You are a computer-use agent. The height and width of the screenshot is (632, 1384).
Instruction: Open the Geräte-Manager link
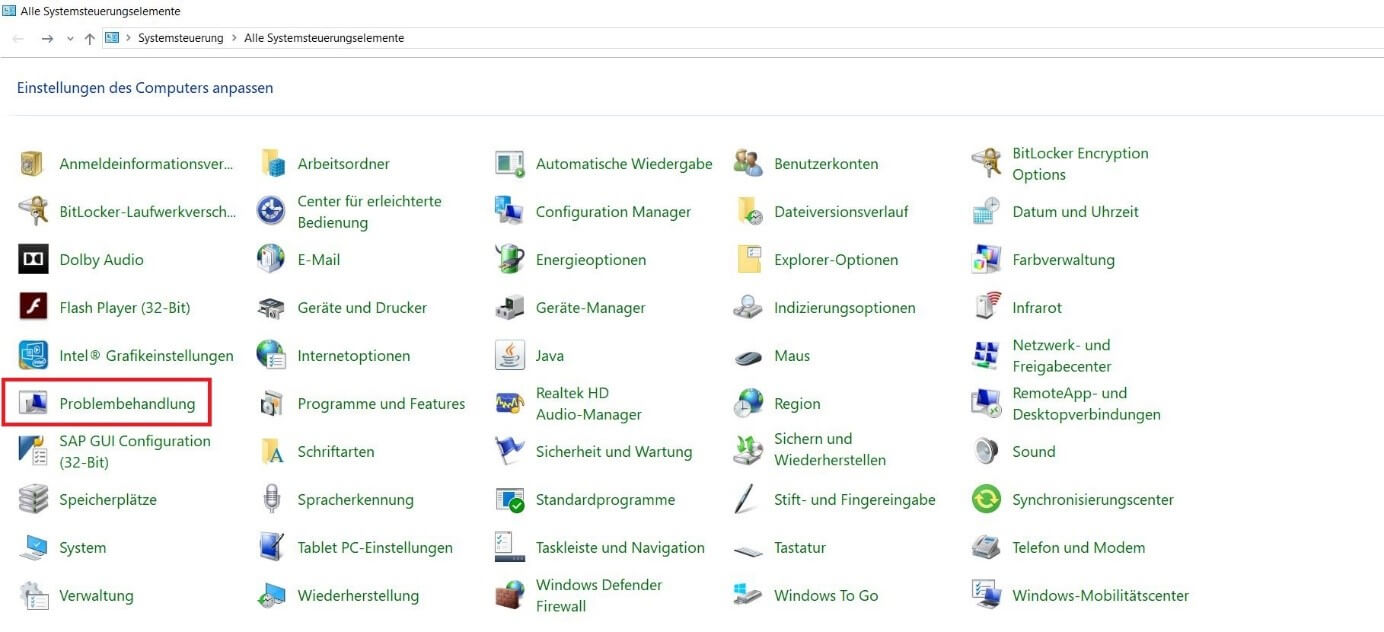point(591,307)
